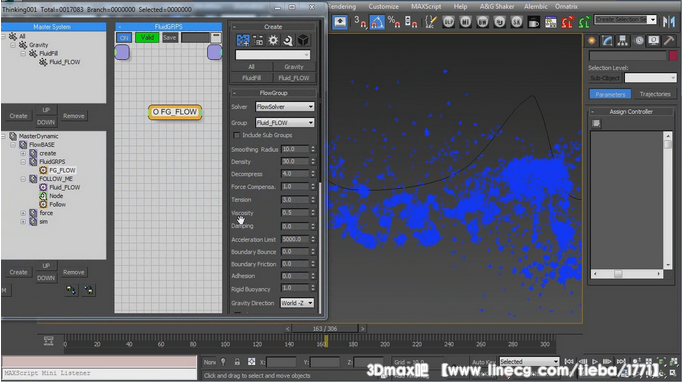Expand the sim tree node
688x387 pixels.
(x=23, y=222)
